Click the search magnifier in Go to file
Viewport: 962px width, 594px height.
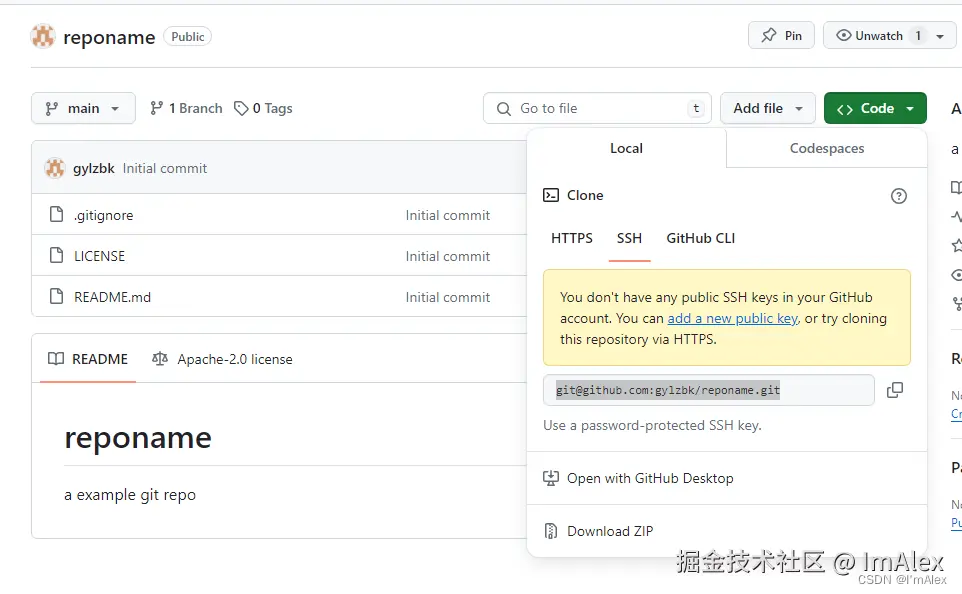504,109
